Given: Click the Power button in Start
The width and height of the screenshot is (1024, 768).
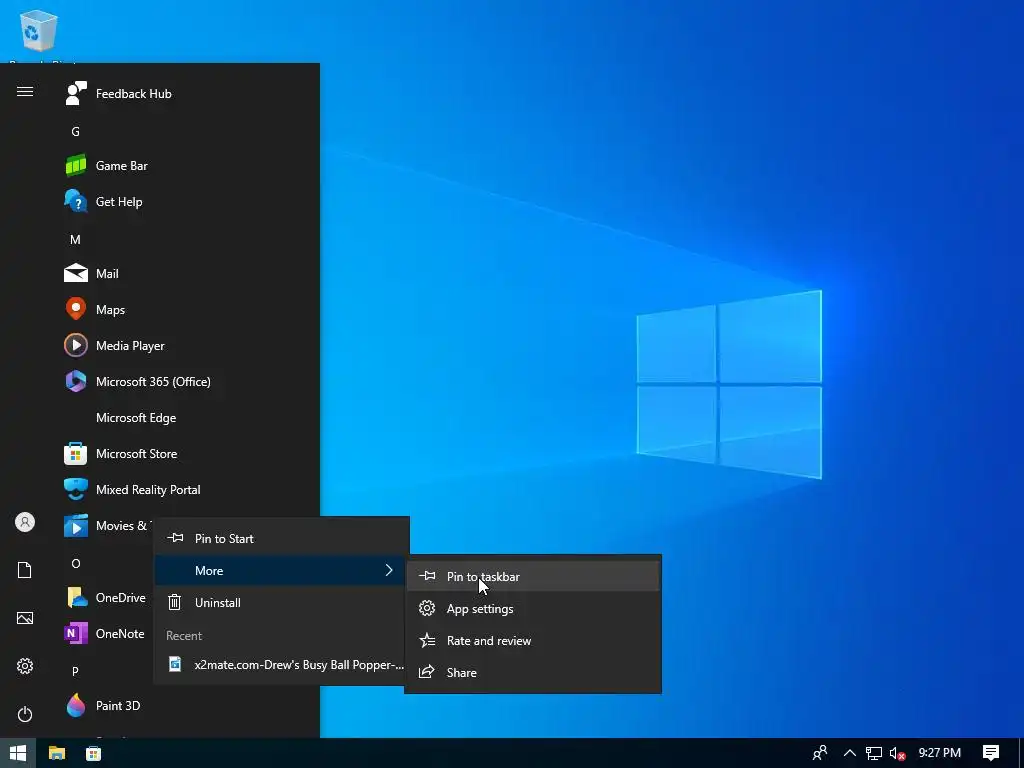Looking at the screenshot, I should coord(25,714).
